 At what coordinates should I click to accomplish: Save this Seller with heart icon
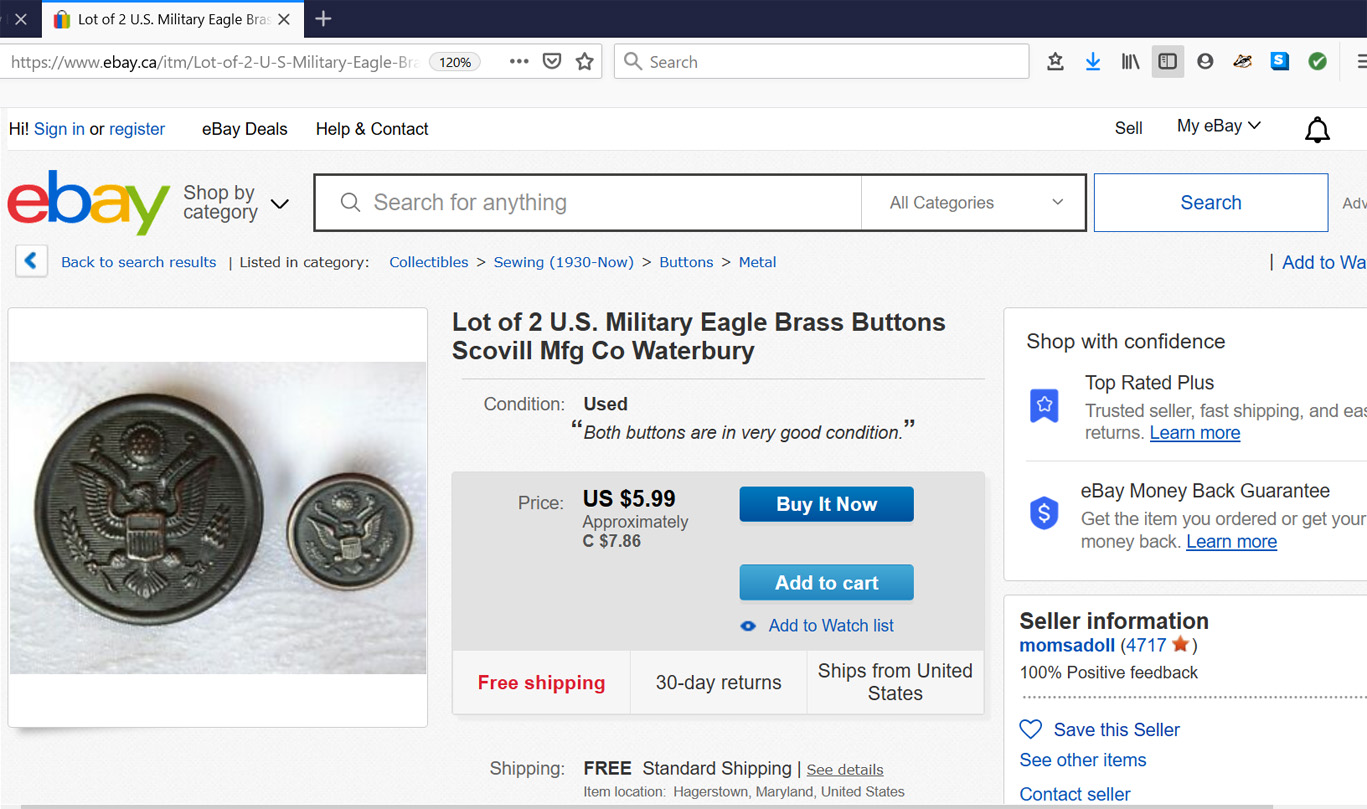1030,730
